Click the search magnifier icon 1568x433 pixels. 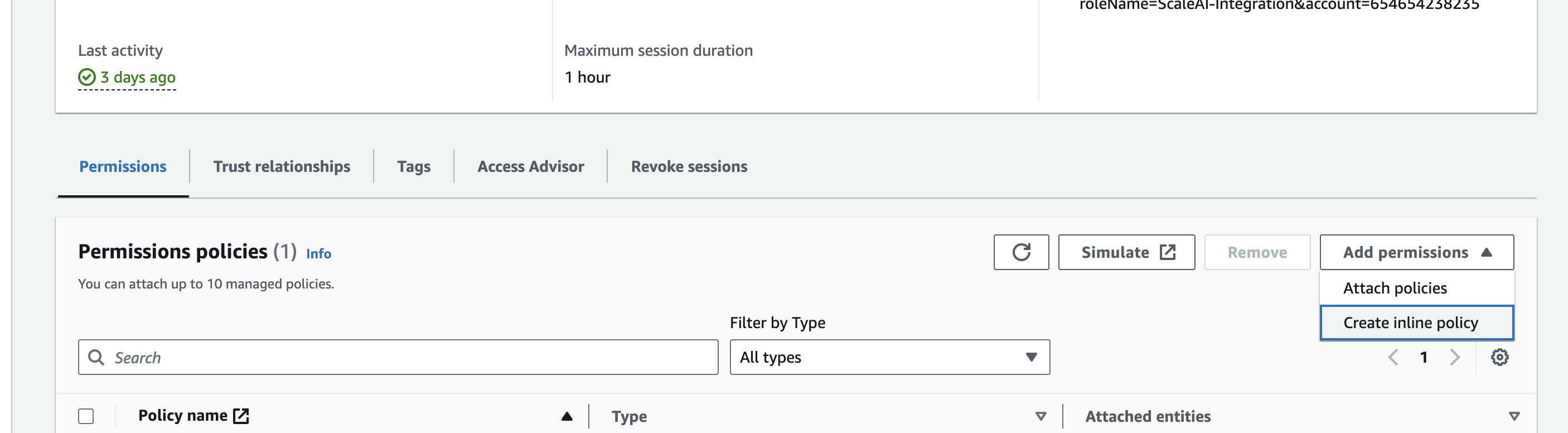pyautogui.click(x=96, y=358)
